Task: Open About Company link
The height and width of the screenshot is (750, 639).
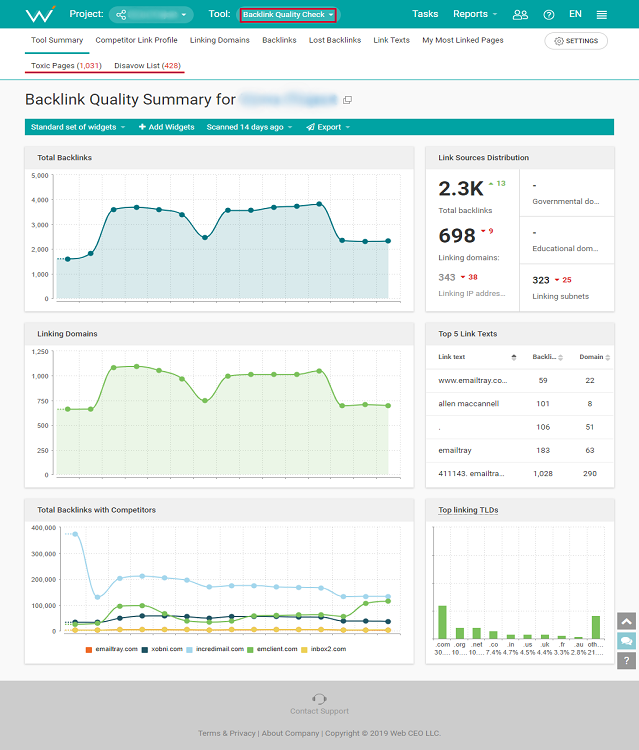Action: 290,733
